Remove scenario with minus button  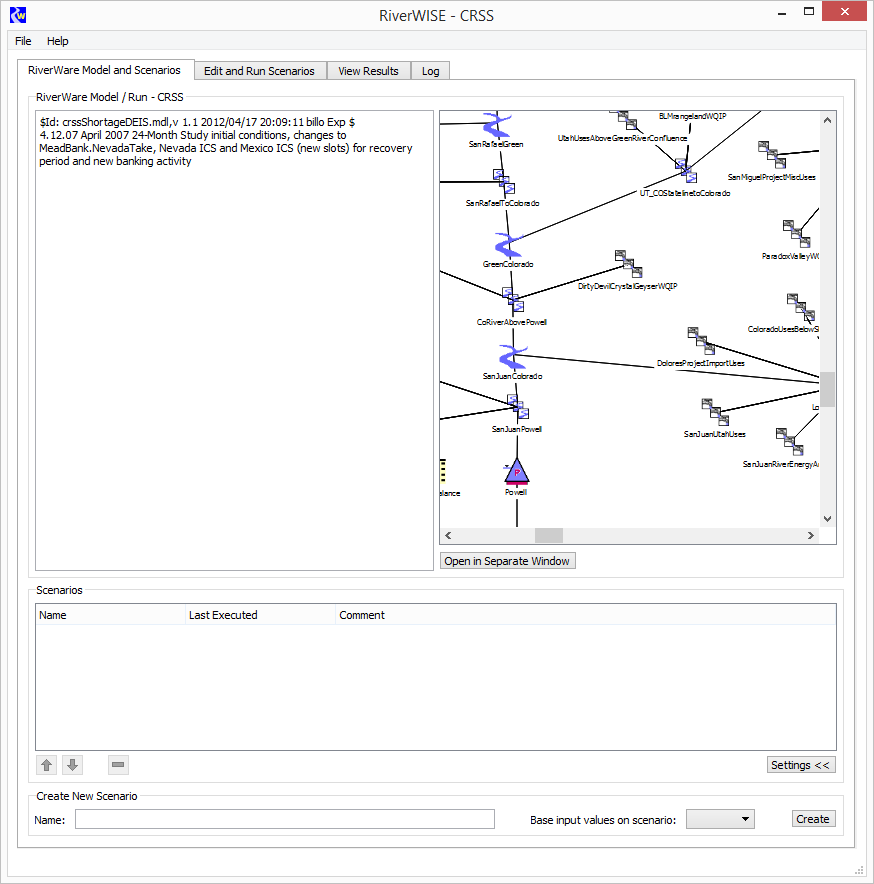(118, 765)
